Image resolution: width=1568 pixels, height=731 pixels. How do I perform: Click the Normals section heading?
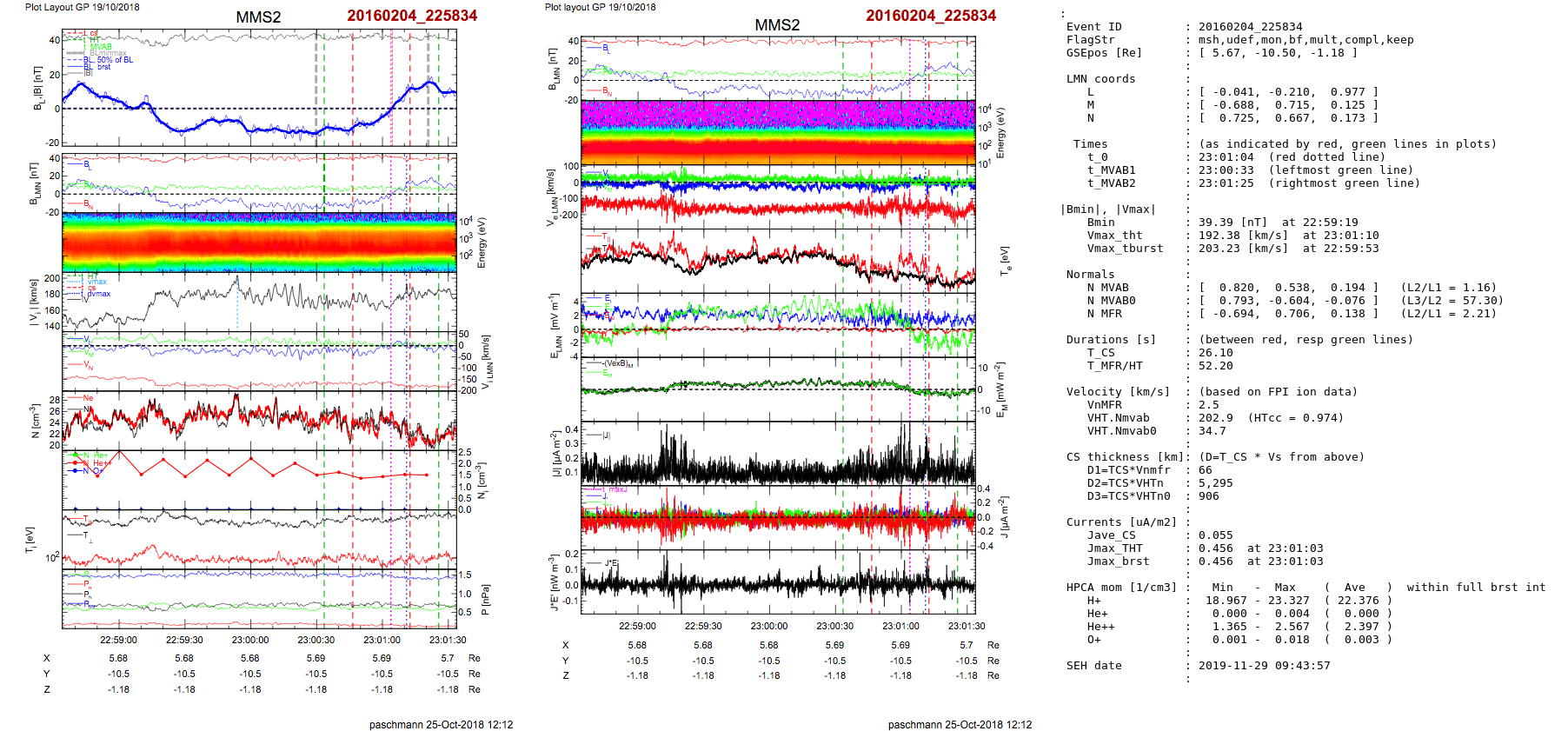pos(1093,275)
